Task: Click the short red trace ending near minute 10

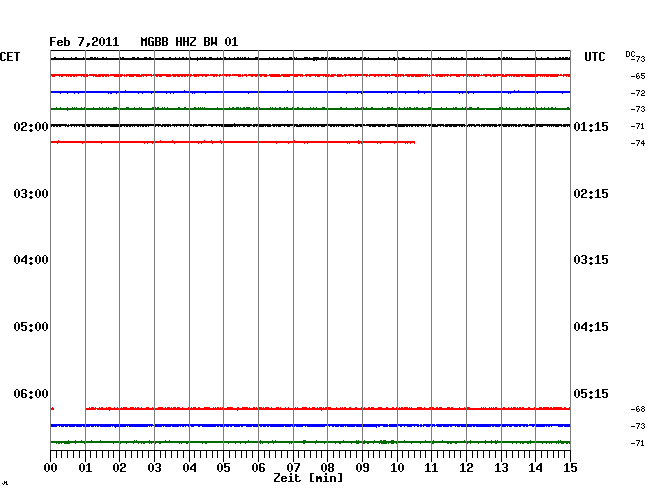Action: pos(233,142)
